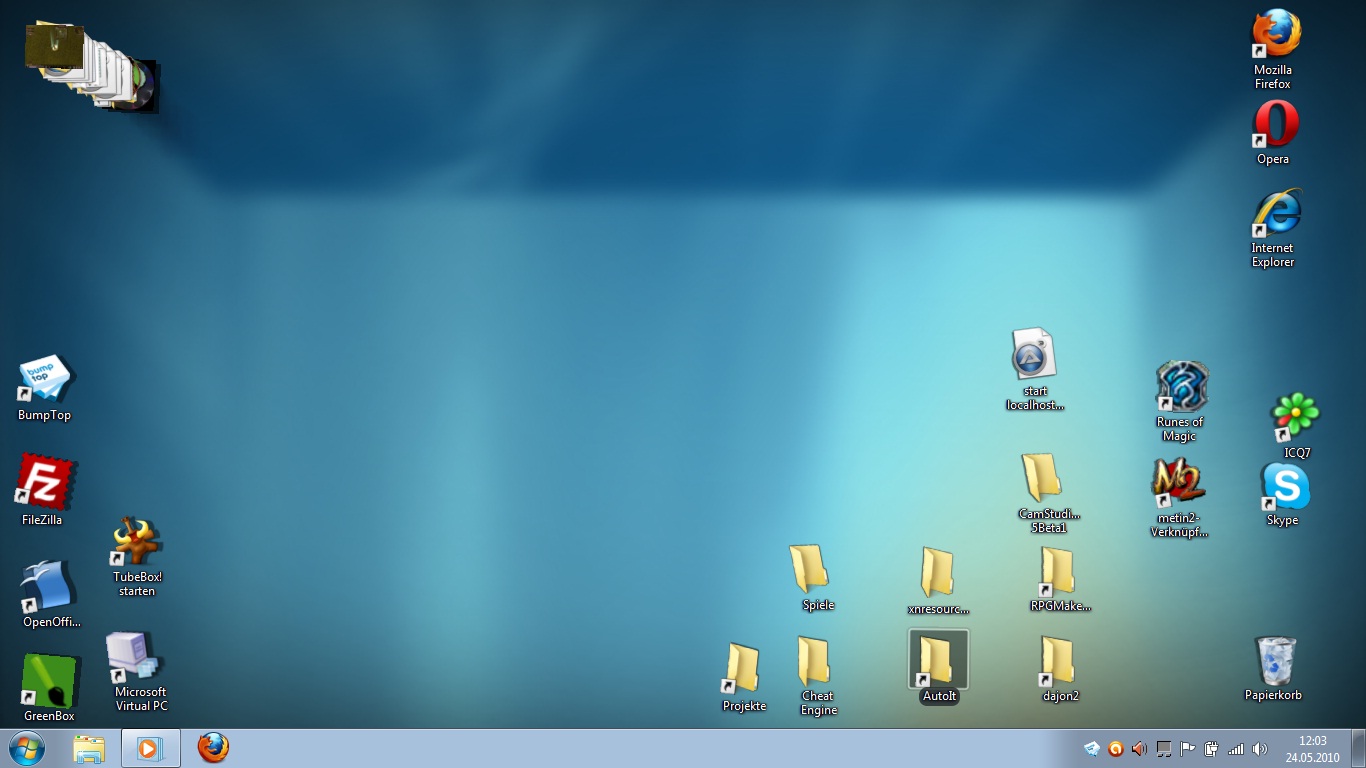The width and height of the screenshot is (1366, 768).
Task: Click the GreenBox desktop shortcut
Action: point(49,680)
